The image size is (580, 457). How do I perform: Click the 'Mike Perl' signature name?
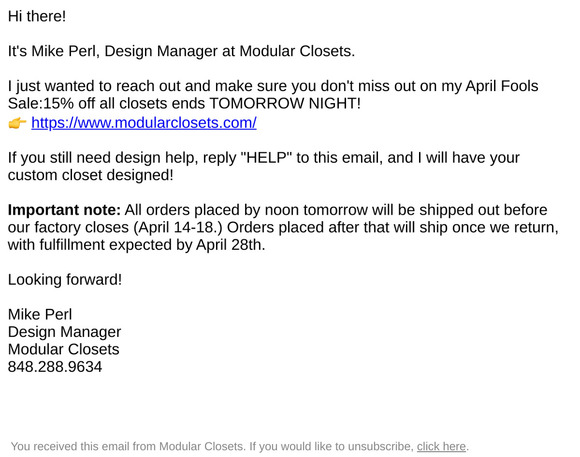tap(40, 315)
